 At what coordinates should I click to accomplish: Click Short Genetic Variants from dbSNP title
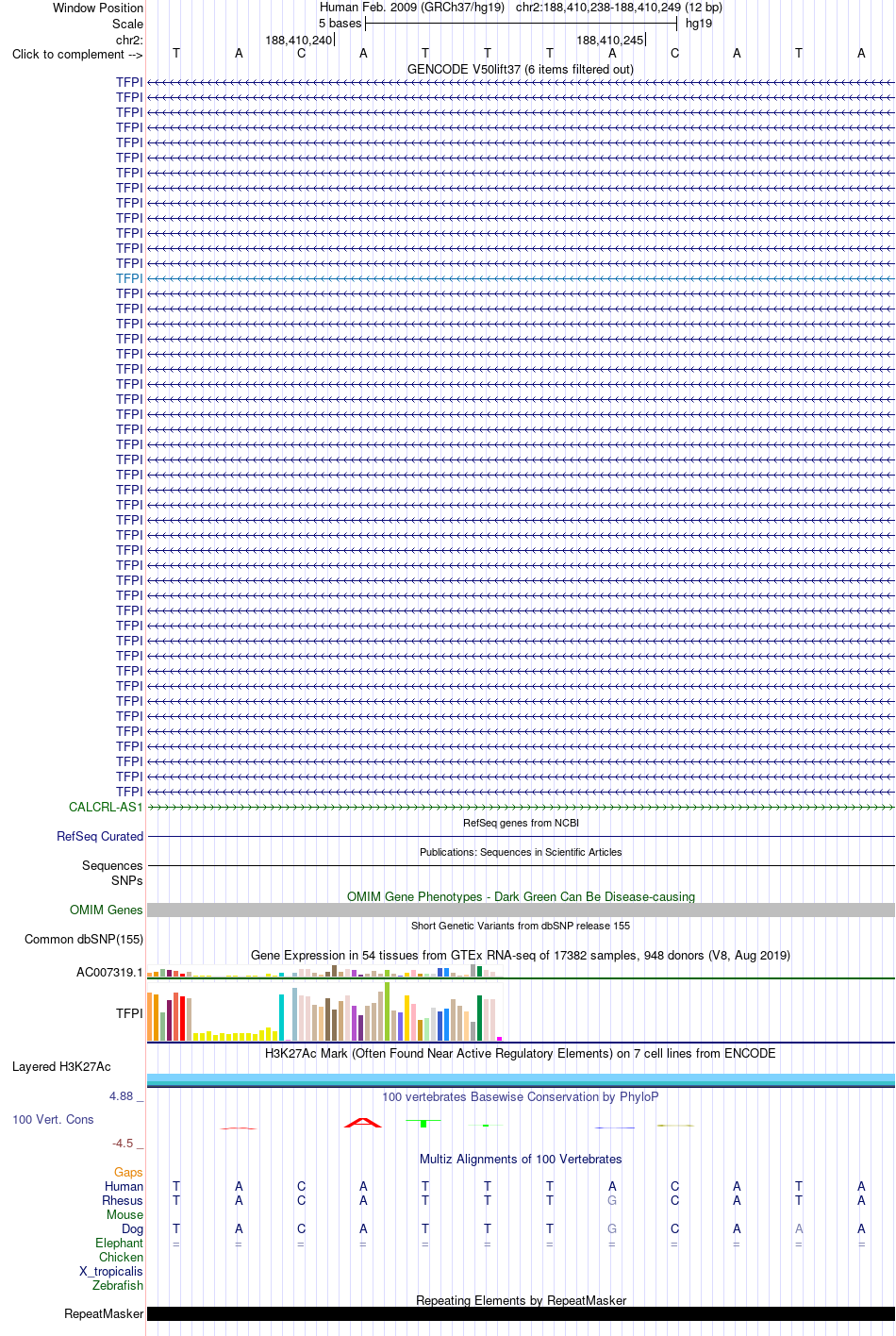tap(521, 926)
